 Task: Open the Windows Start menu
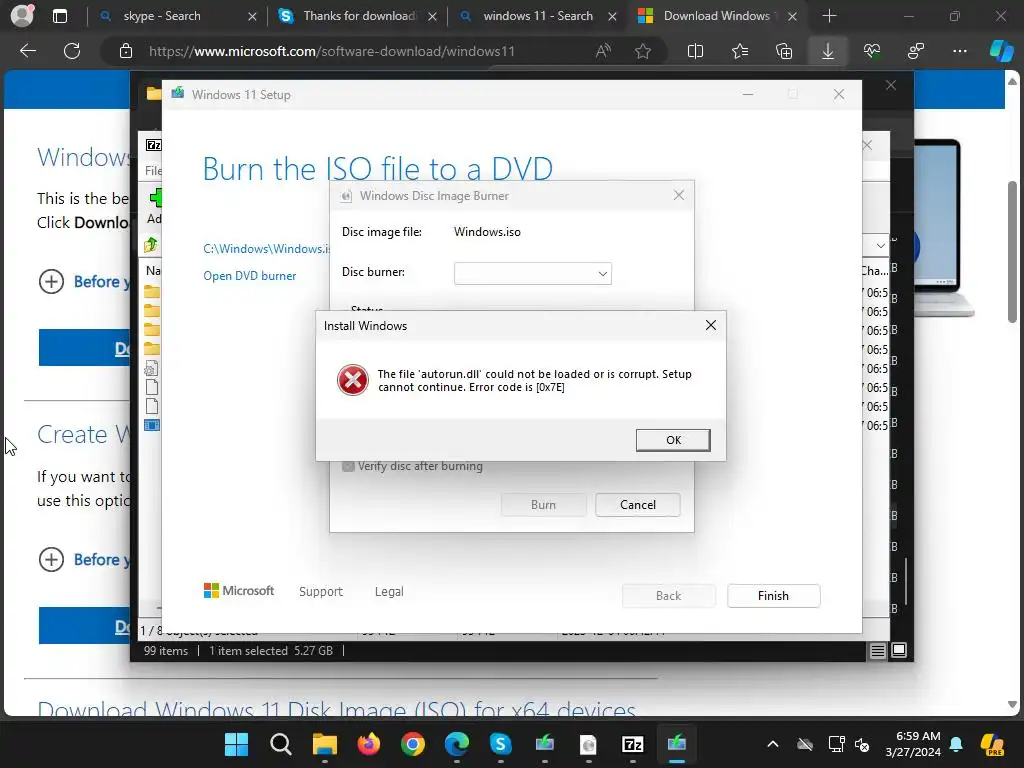(x=236, y=744)
